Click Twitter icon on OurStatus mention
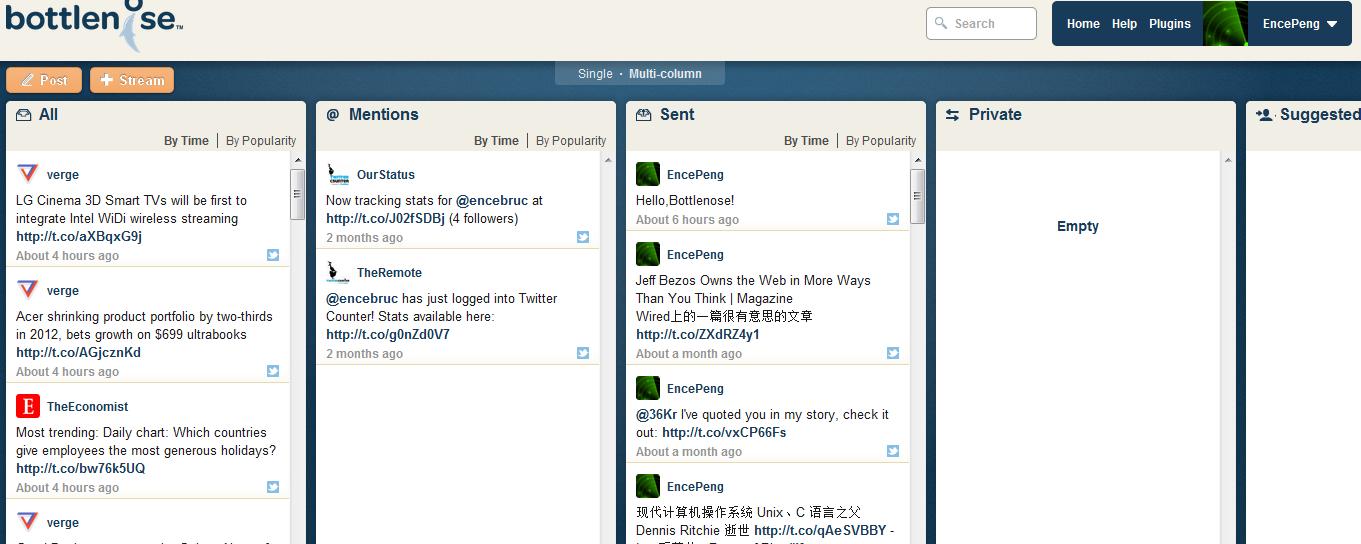1361x544 pixels. [x=583, y=237]
